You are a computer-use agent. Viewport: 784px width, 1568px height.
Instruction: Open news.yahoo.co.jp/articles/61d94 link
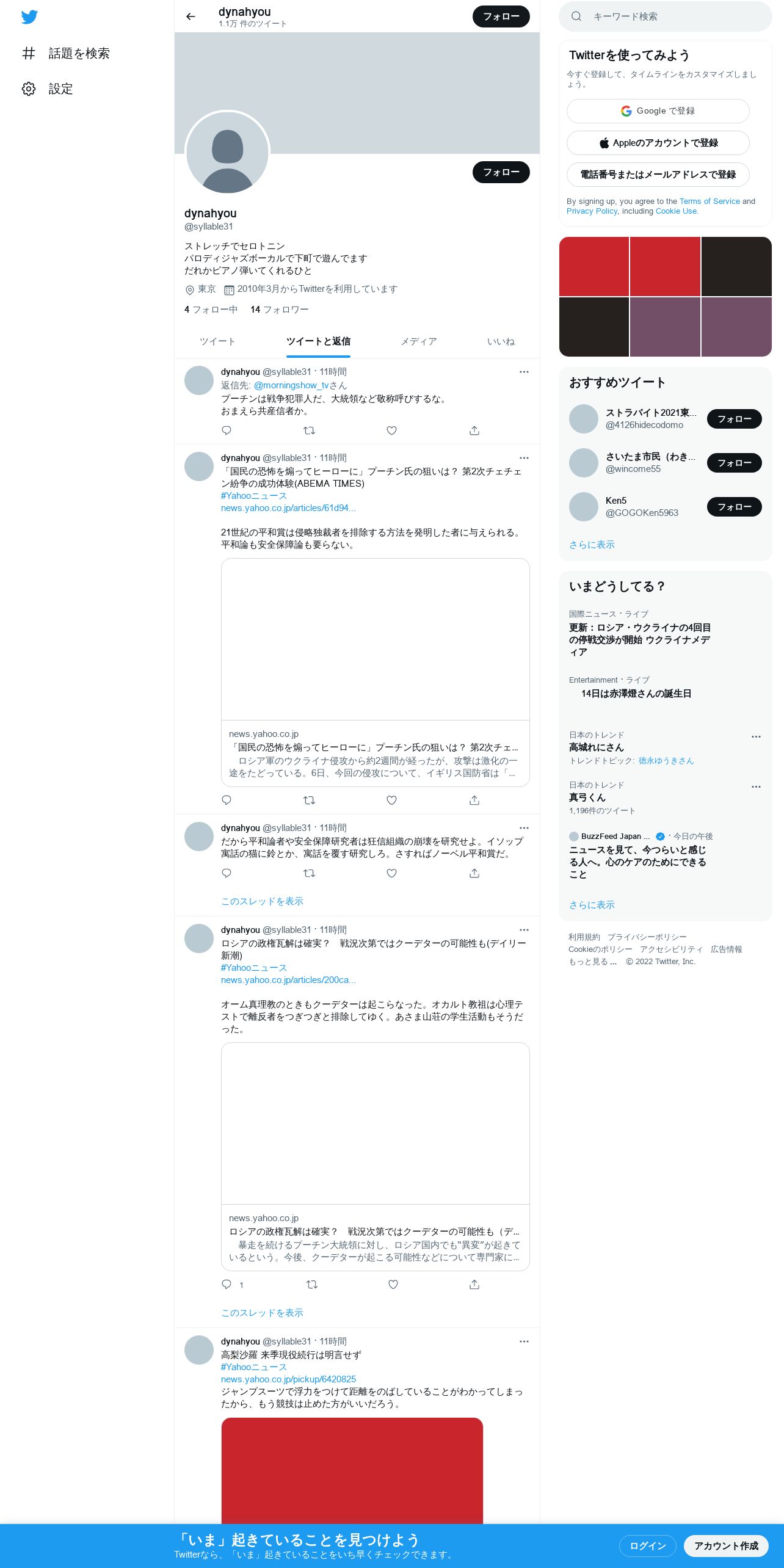[288, 508]
